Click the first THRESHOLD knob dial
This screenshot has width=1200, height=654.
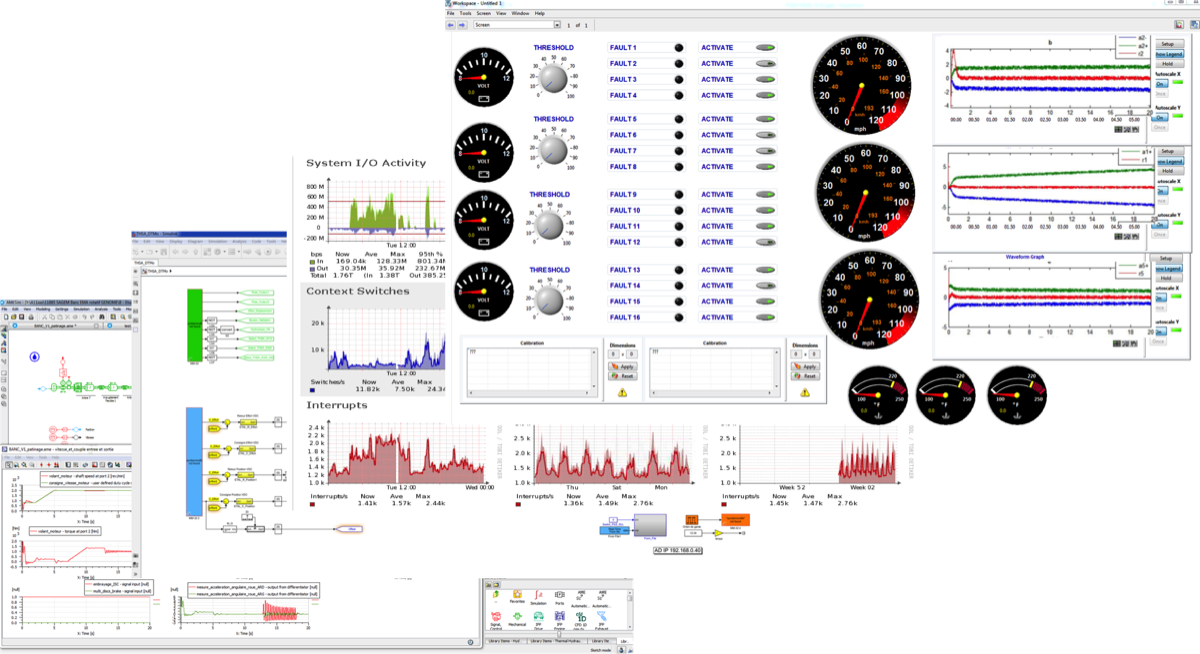point(552,77)
